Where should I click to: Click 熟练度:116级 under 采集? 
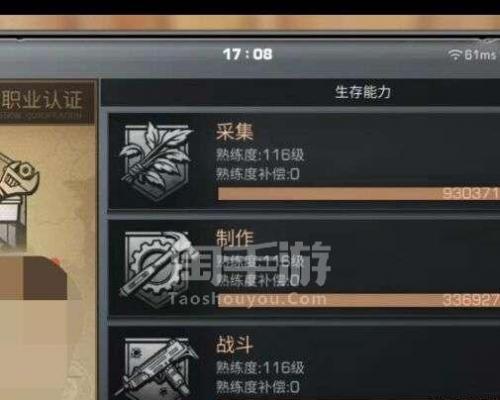click(260, 155)
